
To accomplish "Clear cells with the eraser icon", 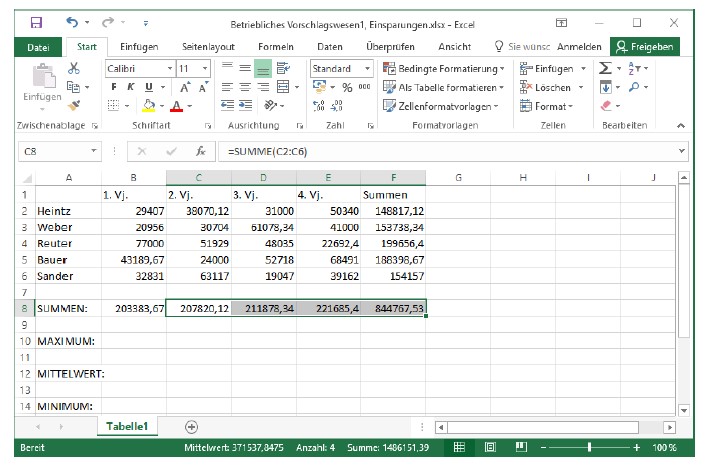I will (x=606, y=106).
